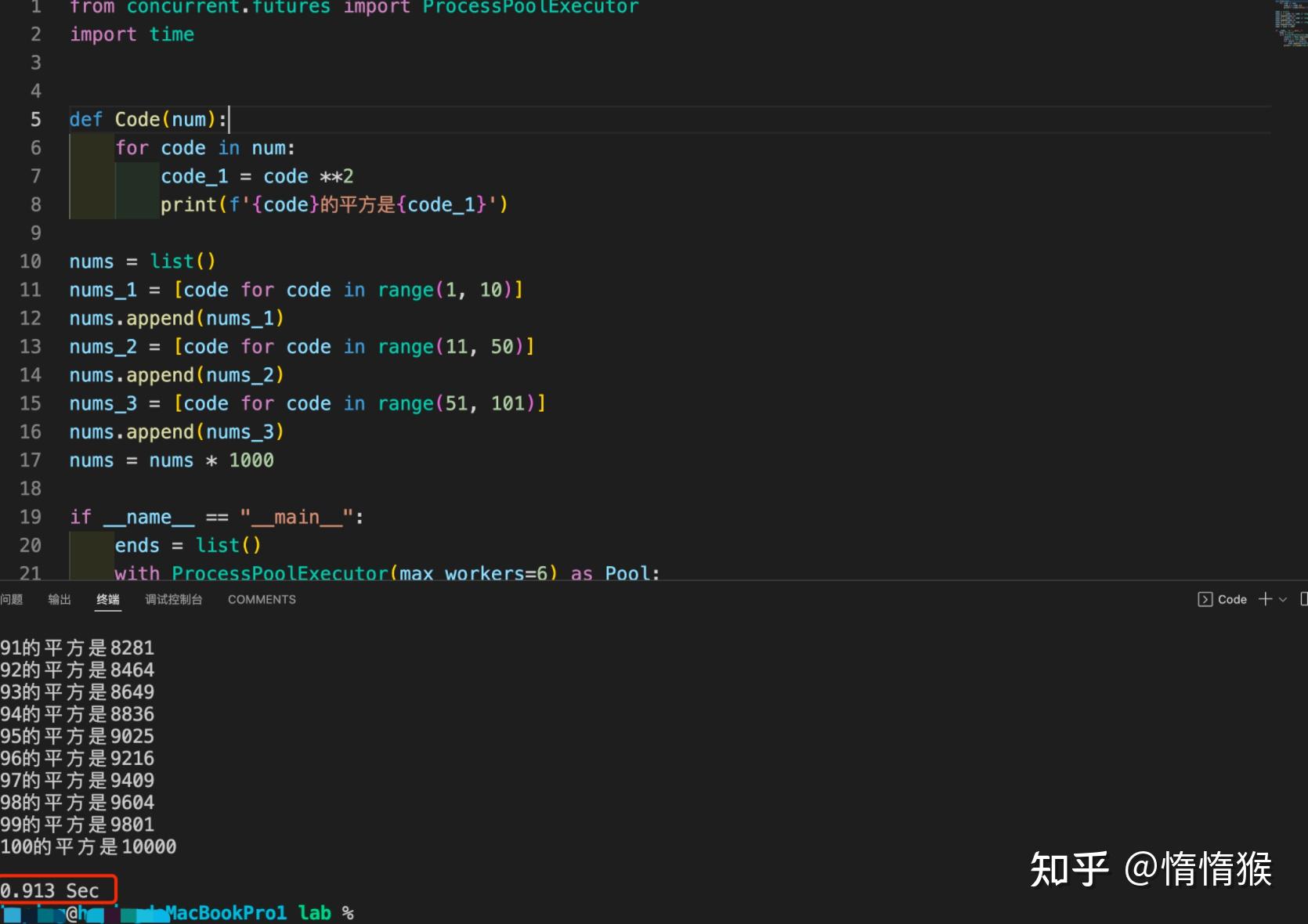Click the "nums = nums * 1000" statement
Image resolution: width=1308 pixels, height=924 pixels.
coord(171,460)
